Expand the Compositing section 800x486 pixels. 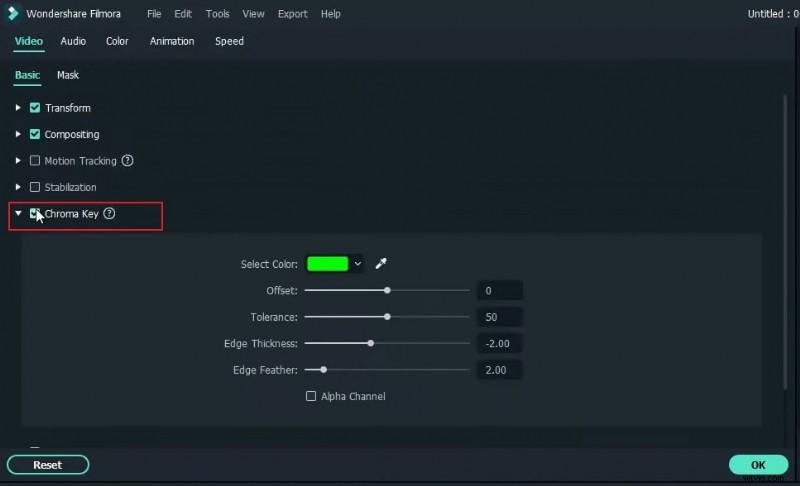(18, 134)
